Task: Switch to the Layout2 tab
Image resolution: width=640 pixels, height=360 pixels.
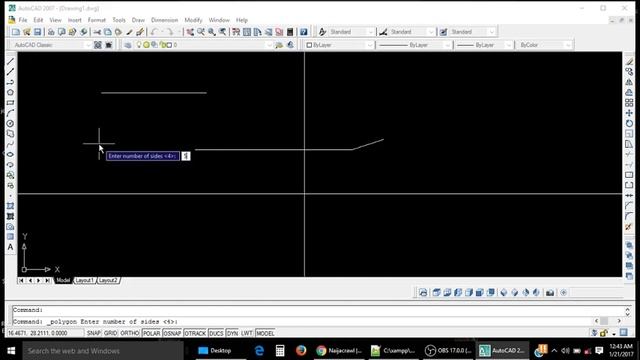Action: [x=108, y=280]
